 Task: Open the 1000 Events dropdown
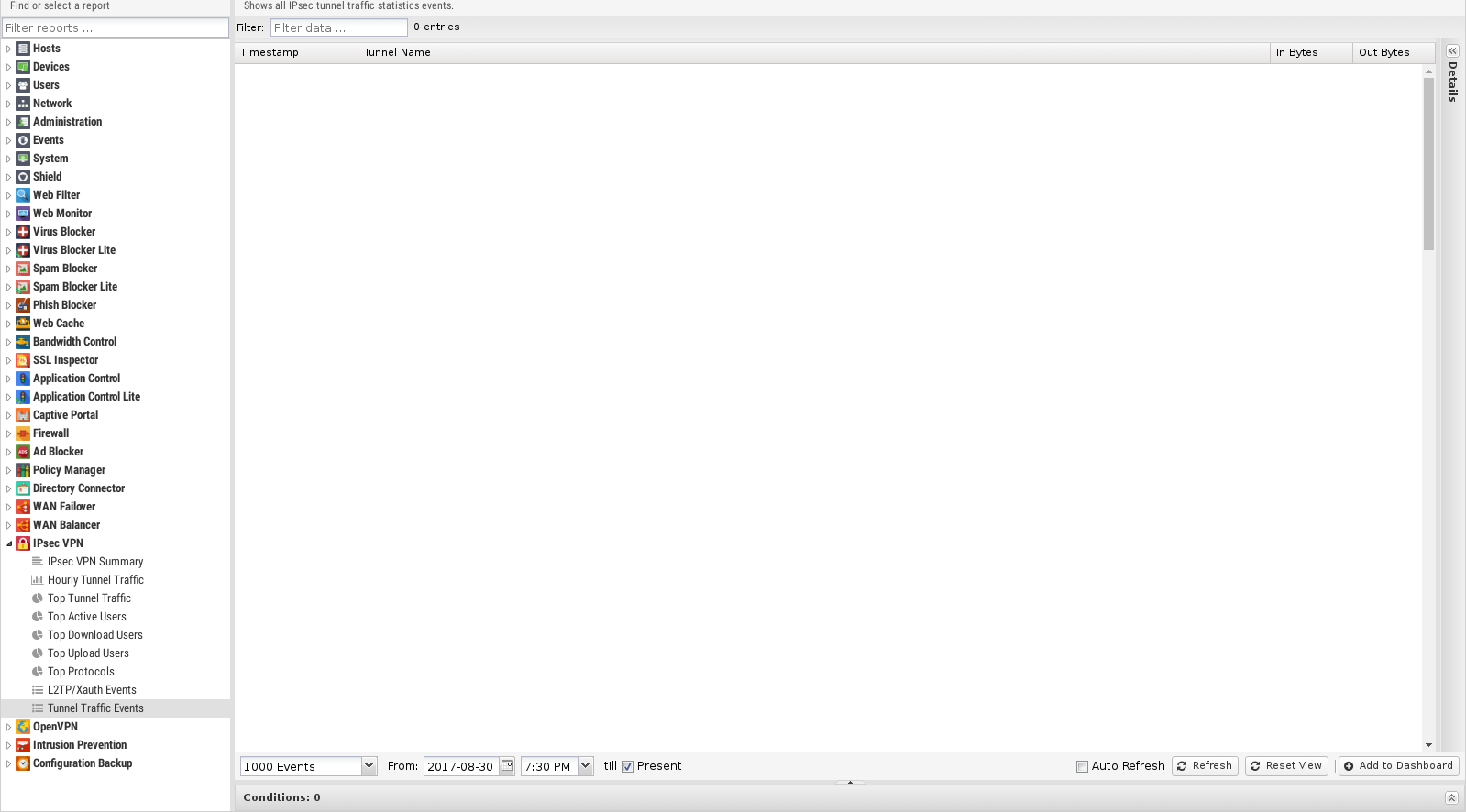coord(369,766)
